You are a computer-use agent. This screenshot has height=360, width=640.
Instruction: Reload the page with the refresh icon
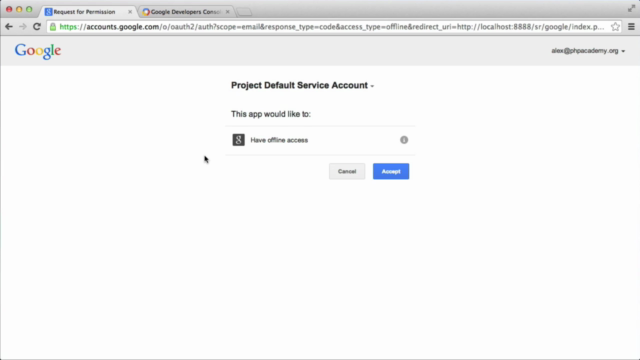pyautogui.click(x=37, y=27)
